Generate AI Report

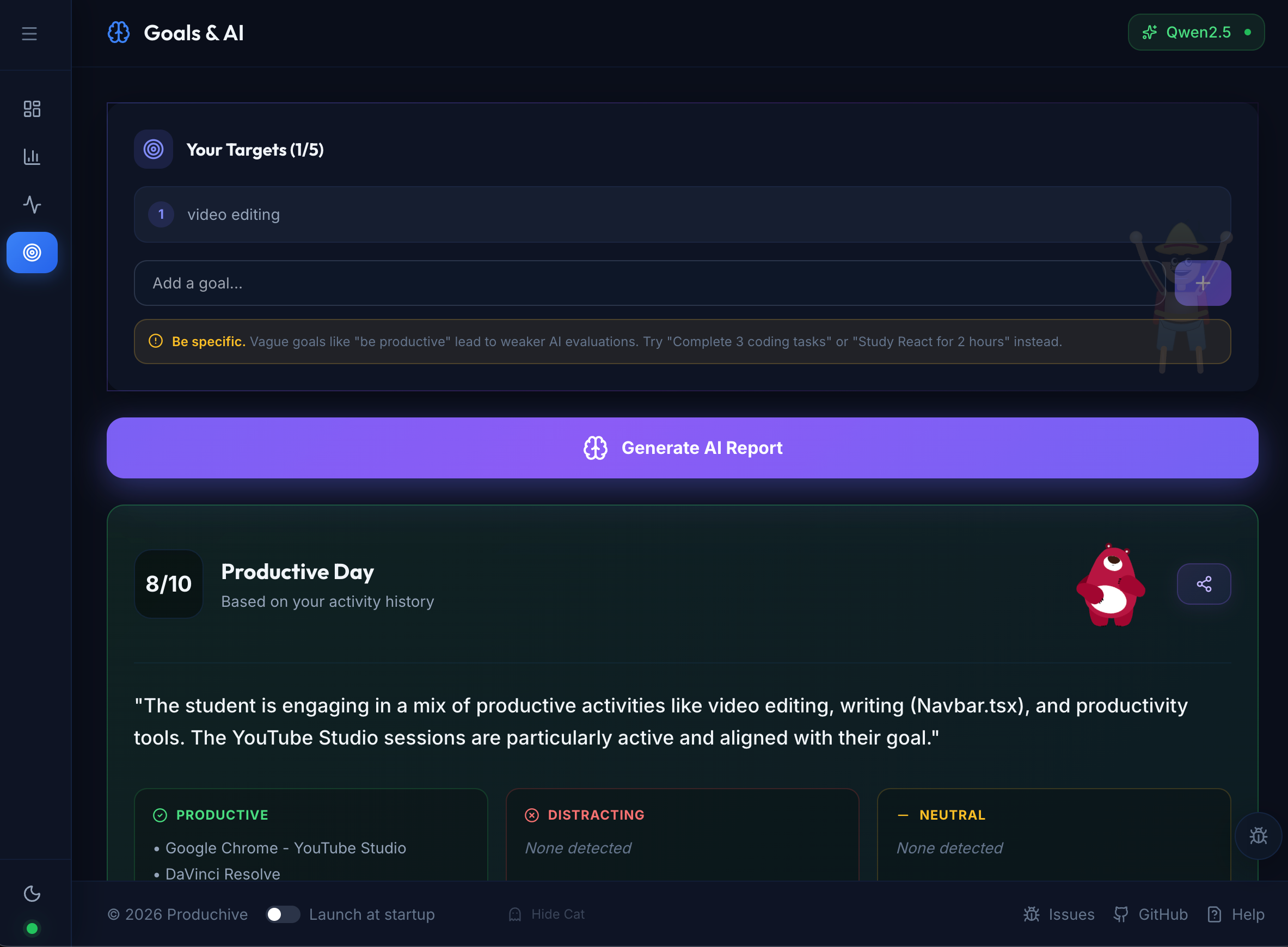[x=682, y=448]
